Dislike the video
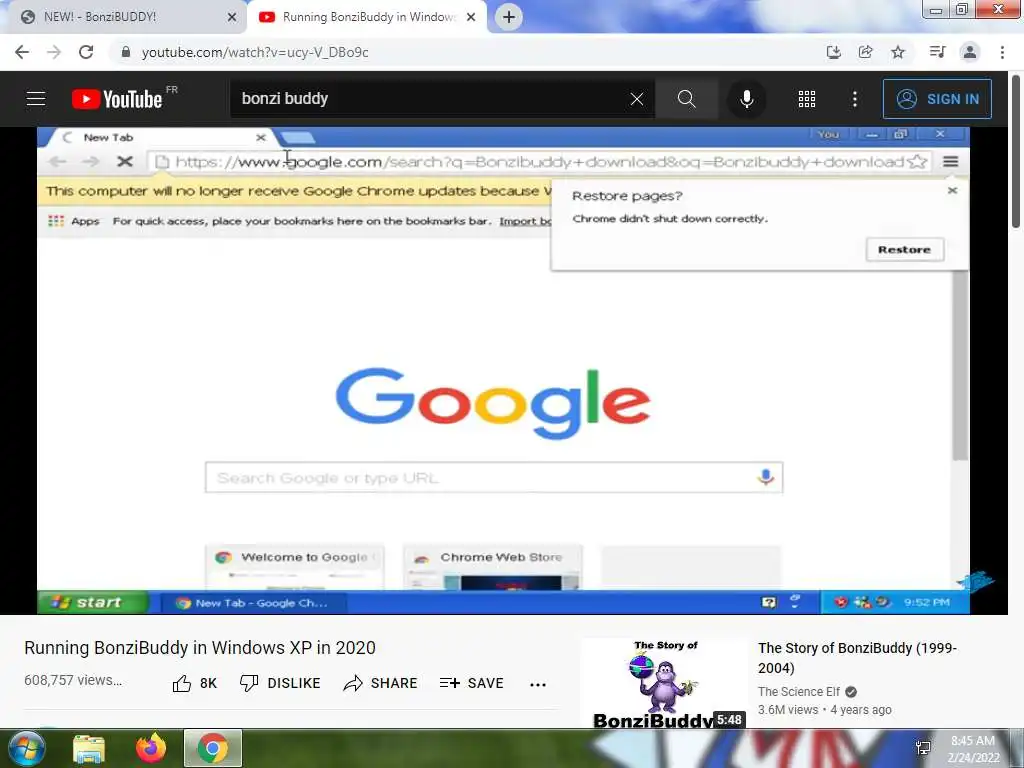The image size is (1024, 768). pos(280,683)
